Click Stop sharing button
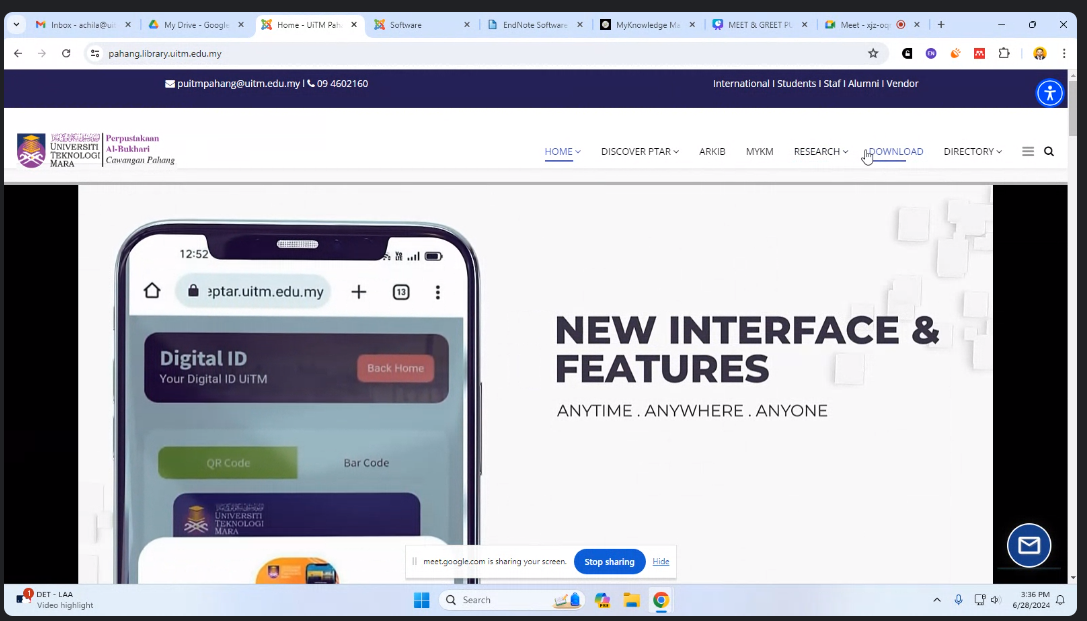 [609, 561]
